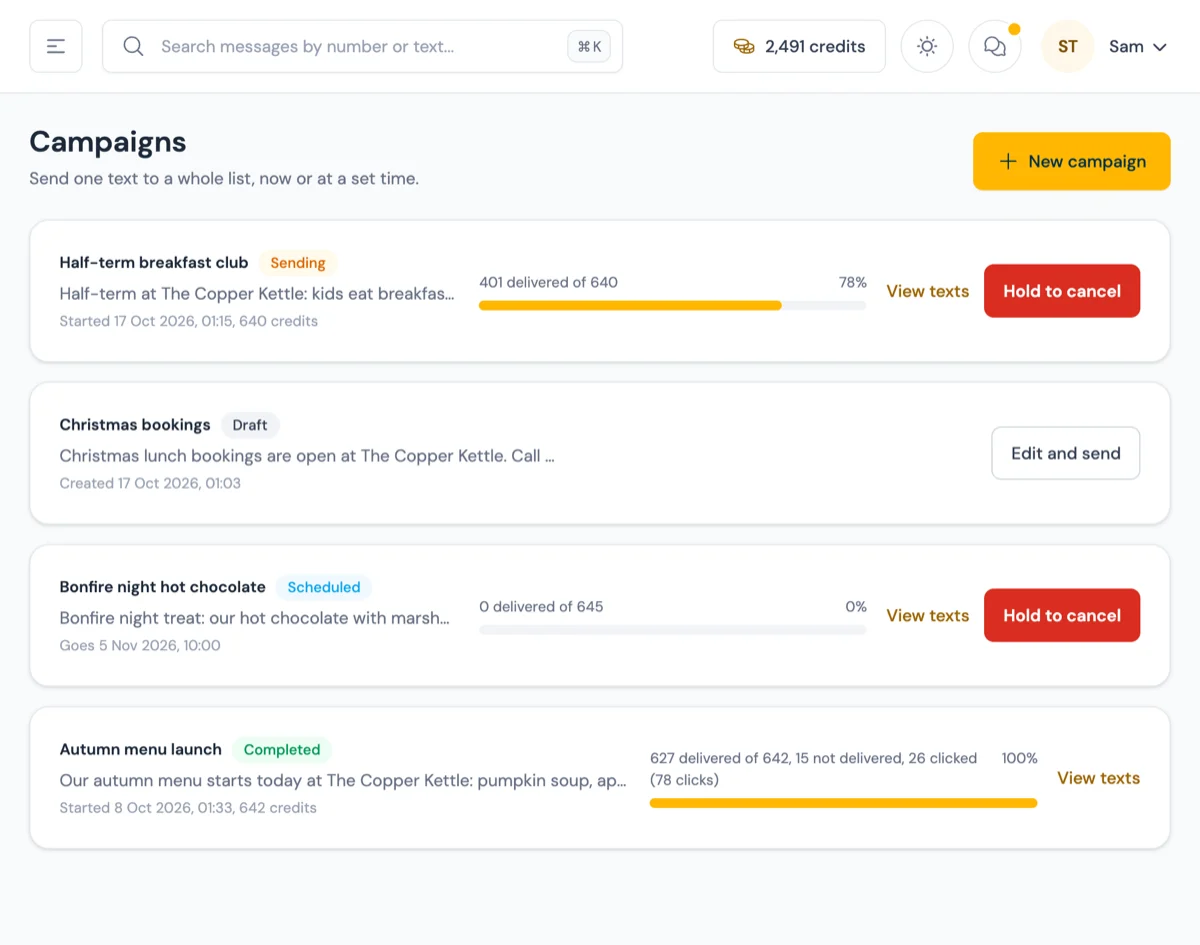This screenshot has height=945, width=1200.
Task: Create a New campaign
Action: [1072, 161]
